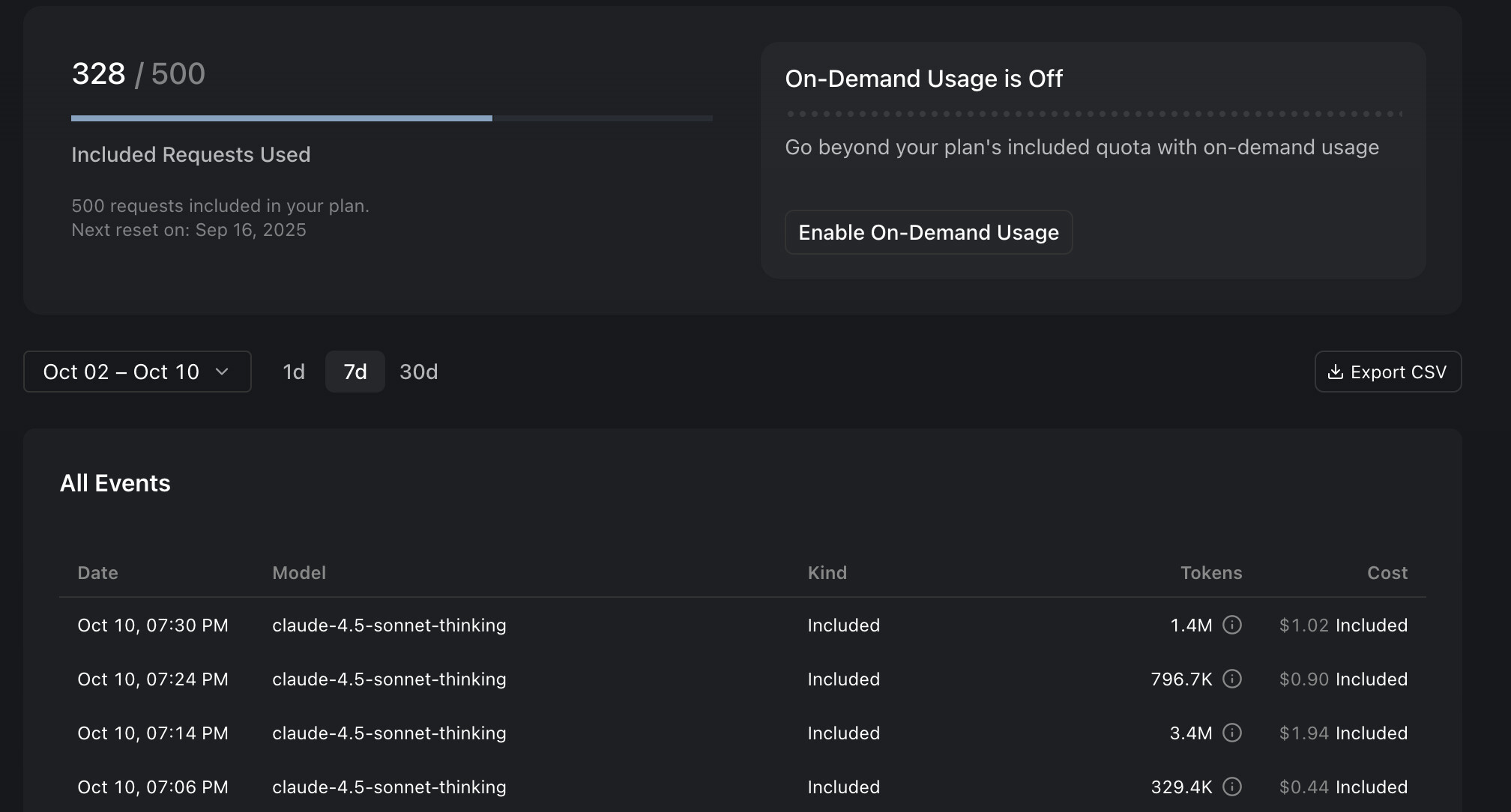1511x812 pixels.
Task: Click model name in the 07:30 PM row
Action: point(389,625)
